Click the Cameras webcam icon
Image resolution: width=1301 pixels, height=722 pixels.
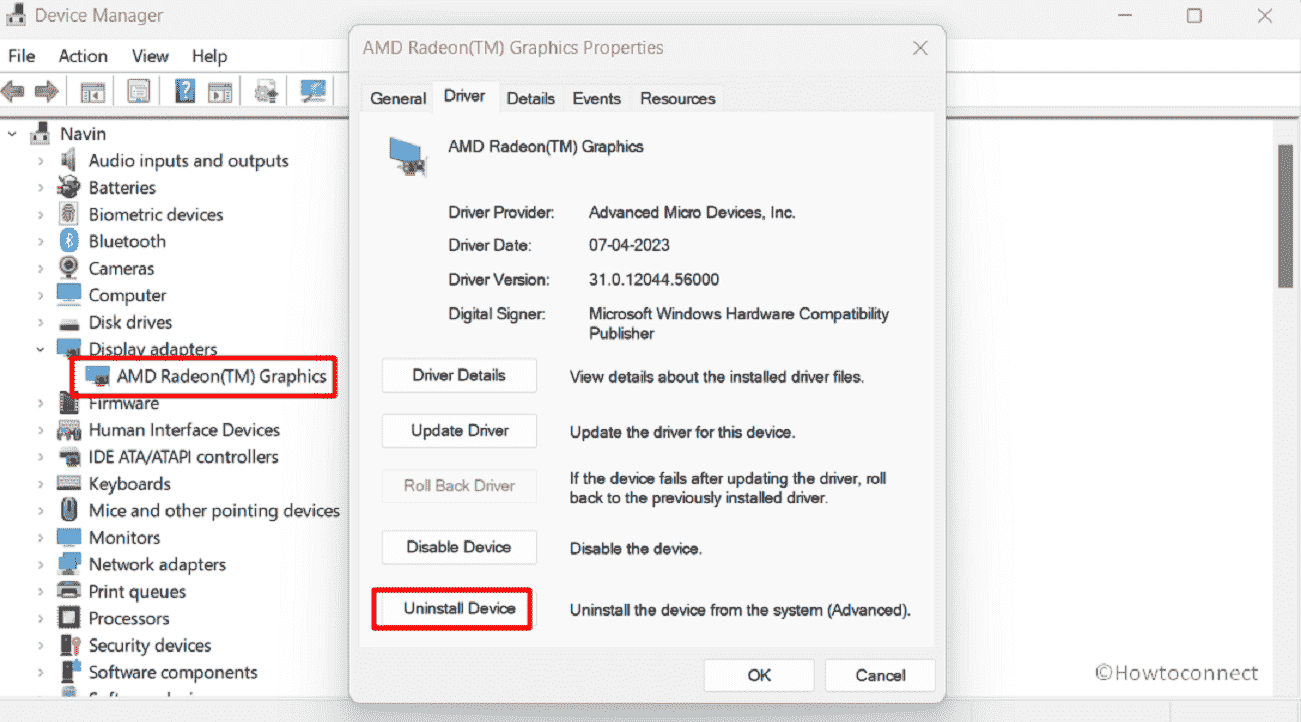(69, 268)
